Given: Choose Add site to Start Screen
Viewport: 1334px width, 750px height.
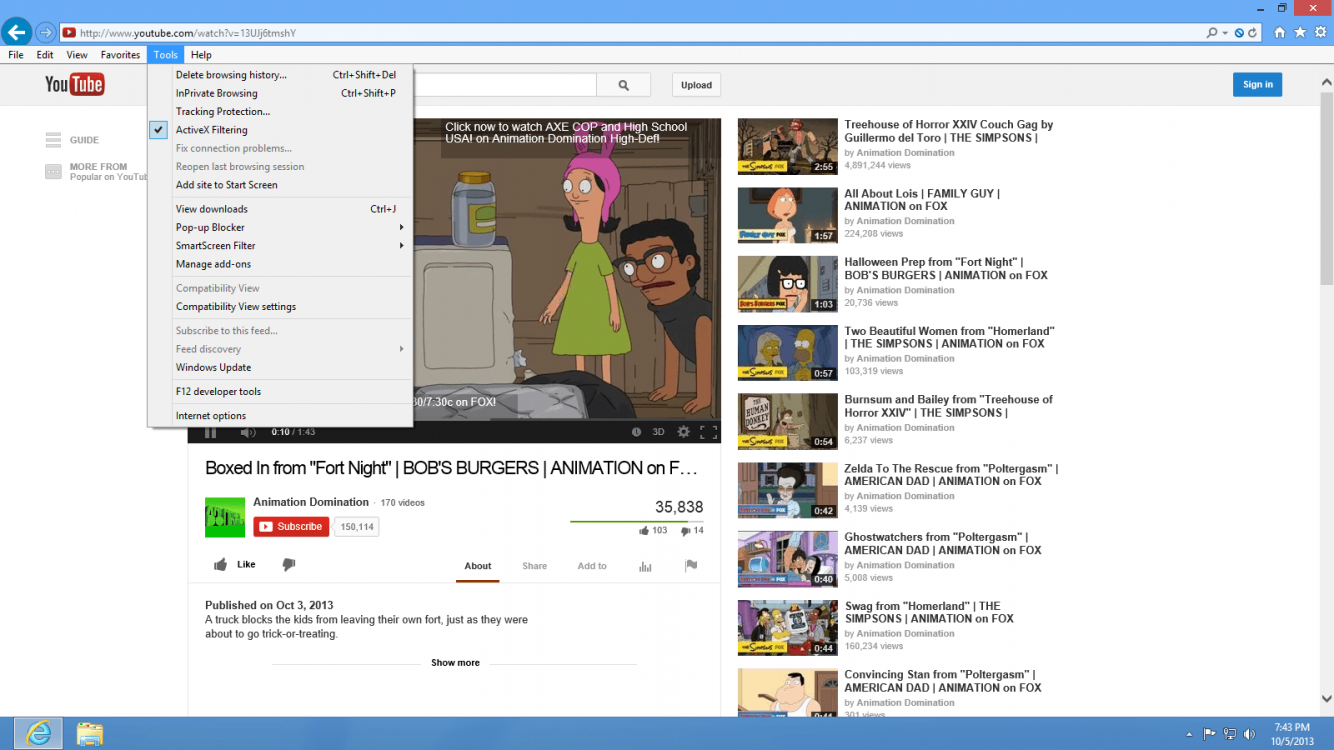Looking at the screenshot, I should pos(280,185).
